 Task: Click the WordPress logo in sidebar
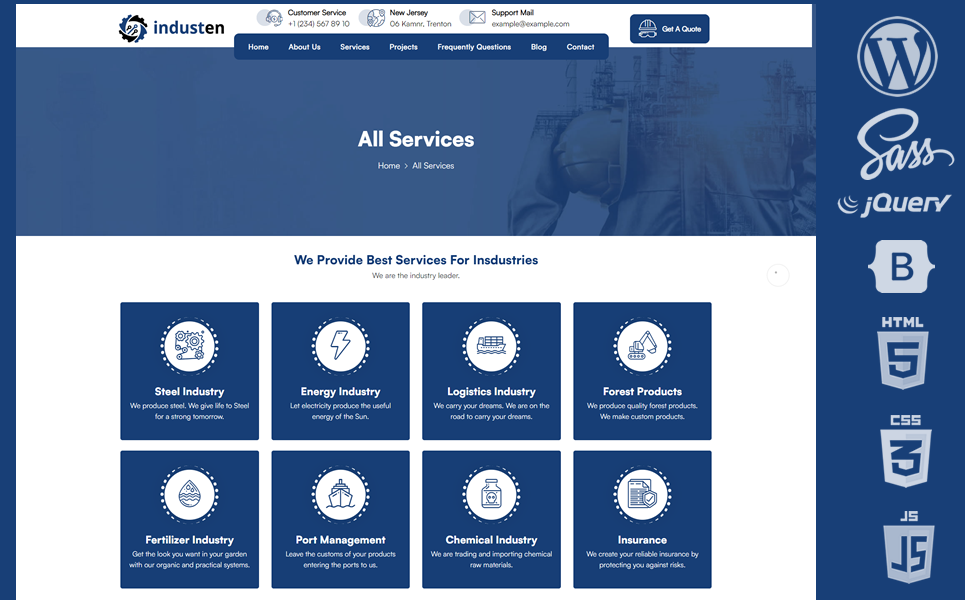click(897, 56)
